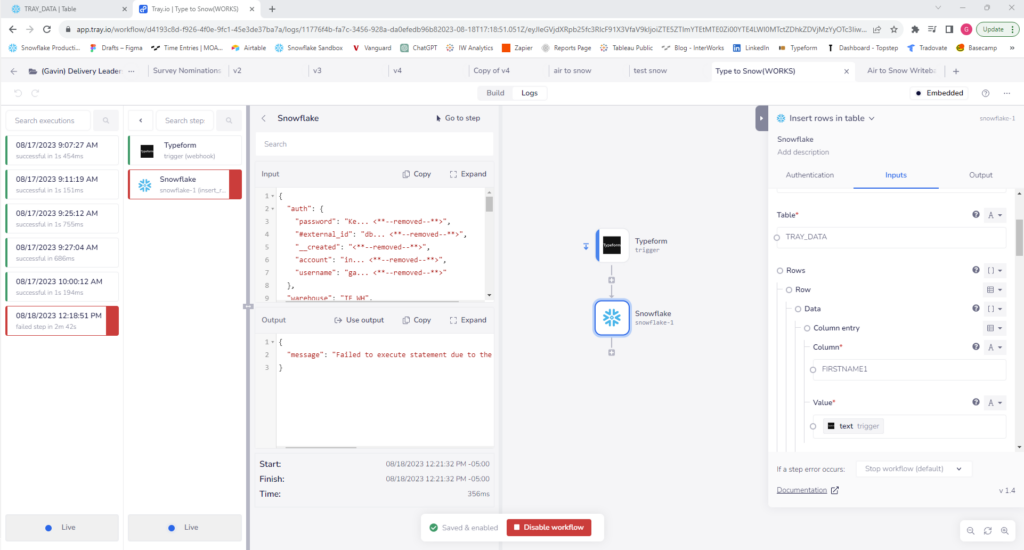Screen dimensions: 1024x550
Task: Click the undo arrow icon
Action: coord(18,93)
